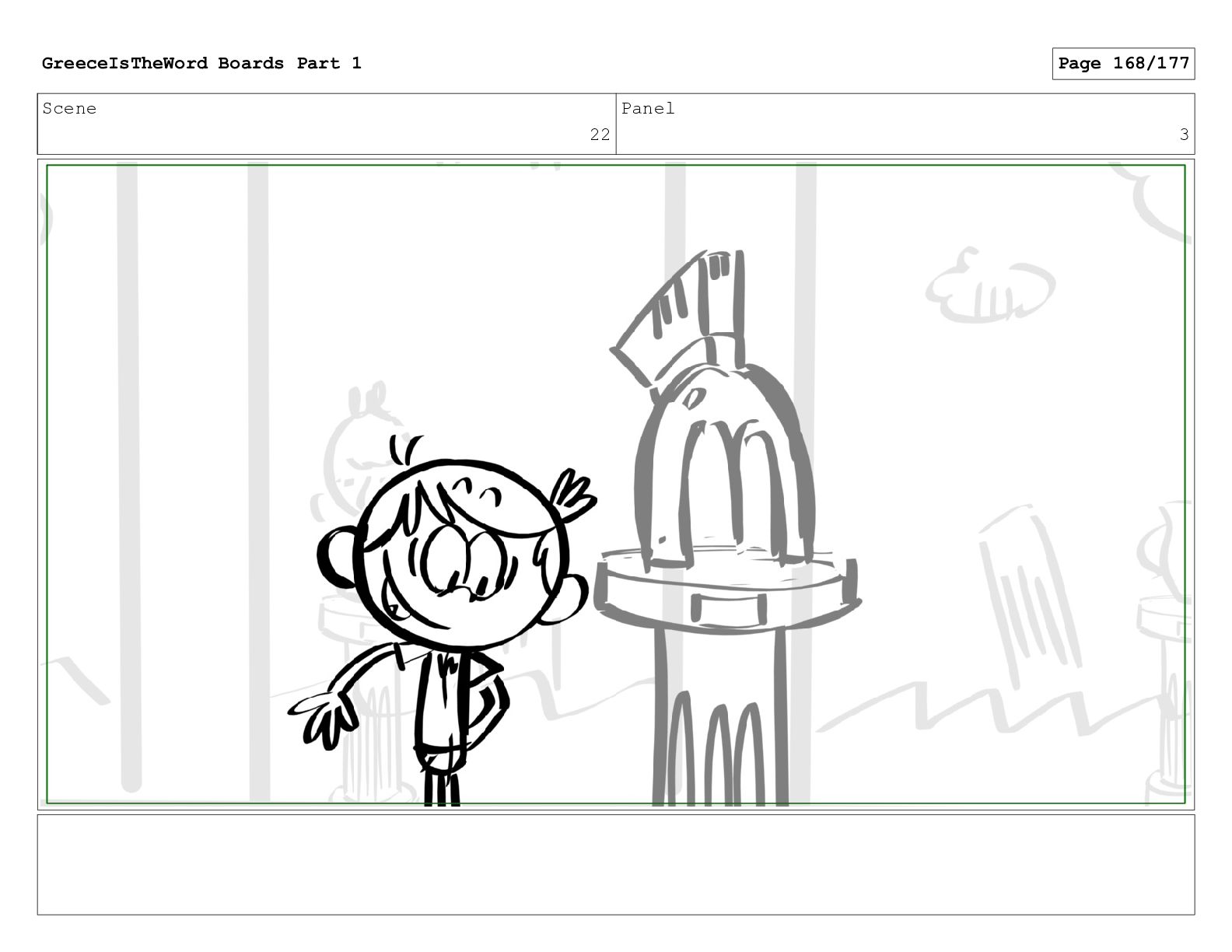Click the scene number '22'
The width and height of the screenshot is (1232, 952).
coord(600,135)
